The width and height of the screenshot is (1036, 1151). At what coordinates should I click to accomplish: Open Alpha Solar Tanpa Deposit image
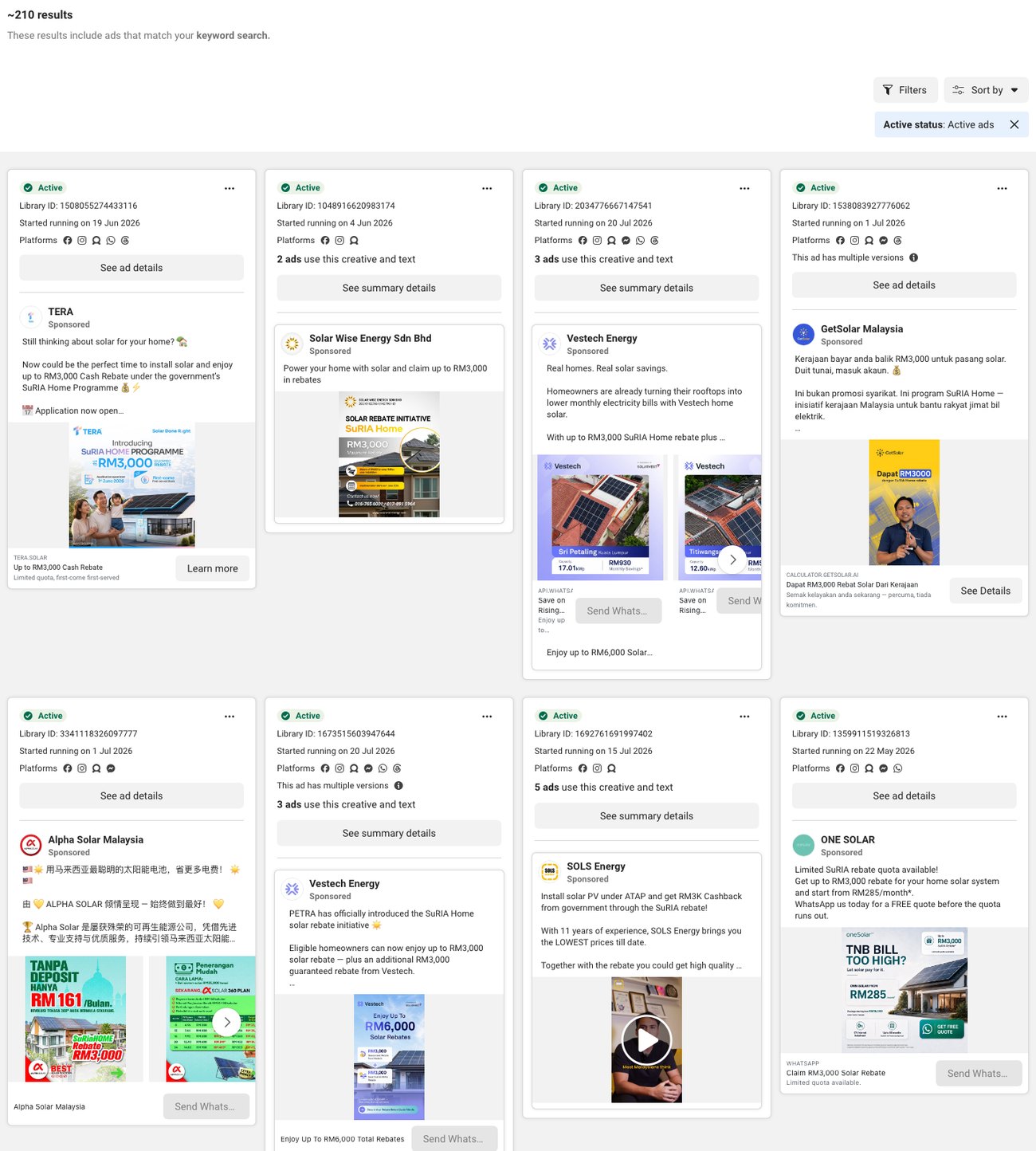coord(76,1019)
